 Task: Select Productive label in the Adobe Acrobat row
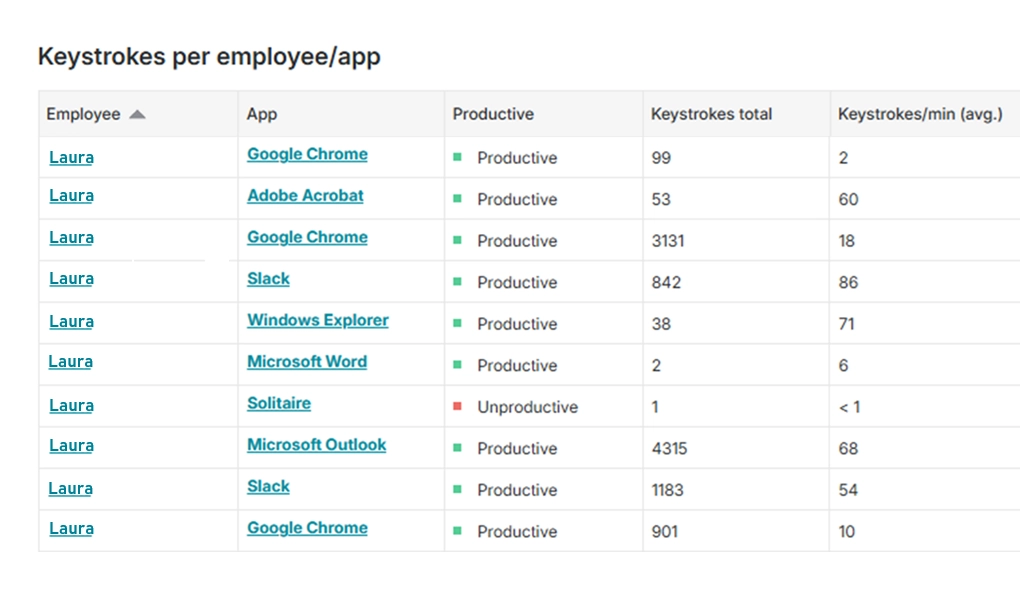pos(517,200)
